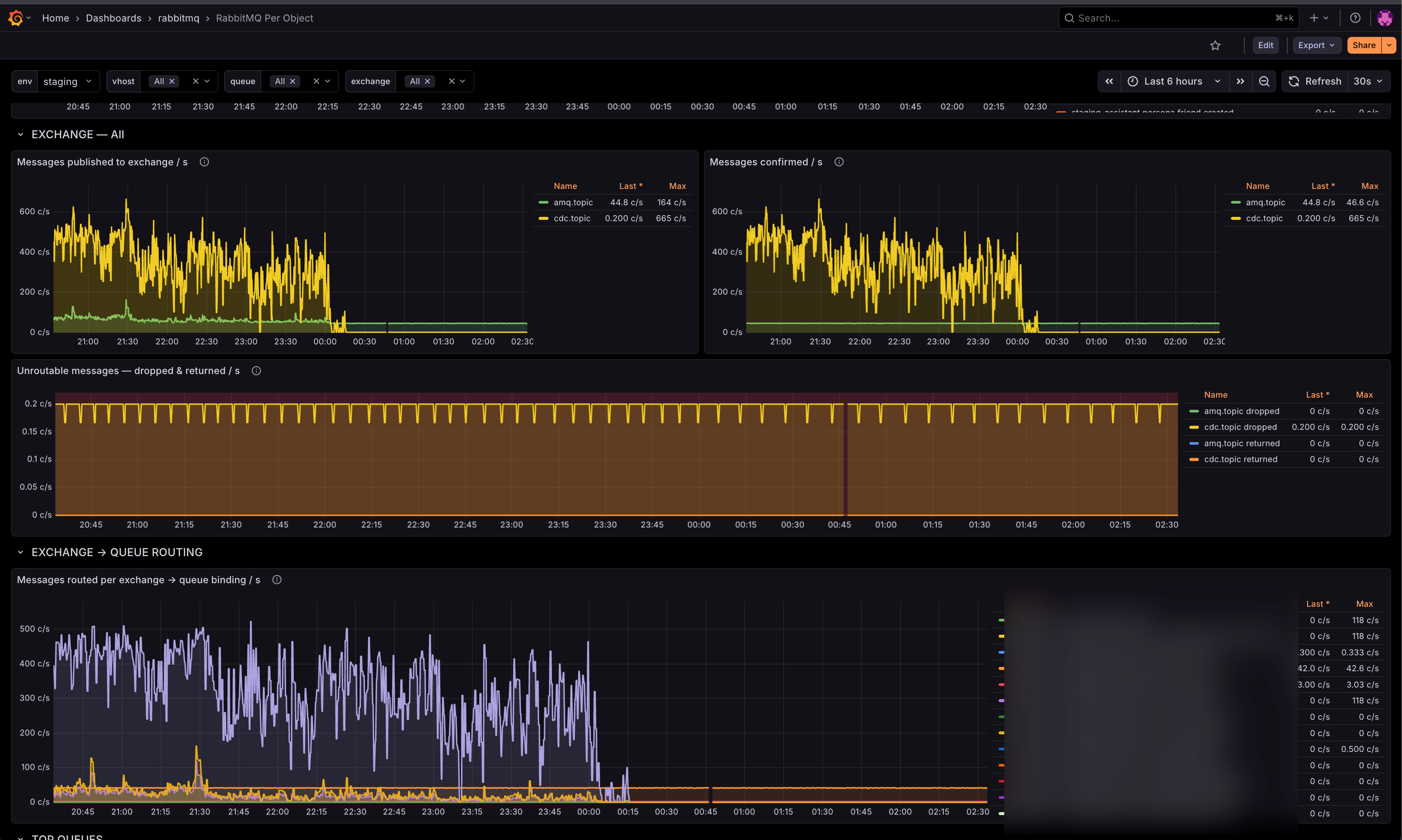Open the Export dropdown menu
The image size is (1402, 840).
pos(1317,45)
